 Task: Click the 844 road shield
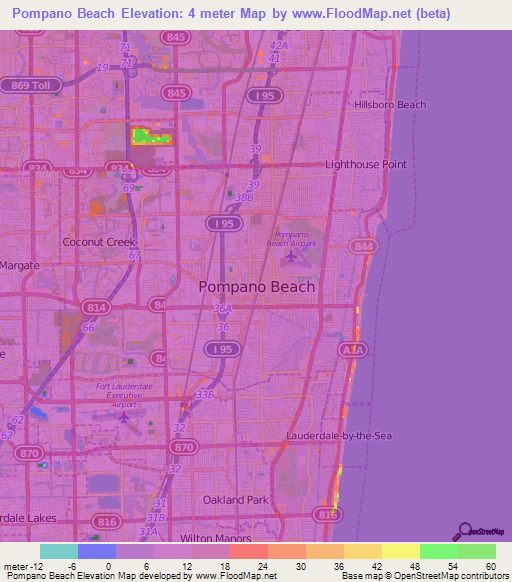pyautogui.click(x=363, y=246)
